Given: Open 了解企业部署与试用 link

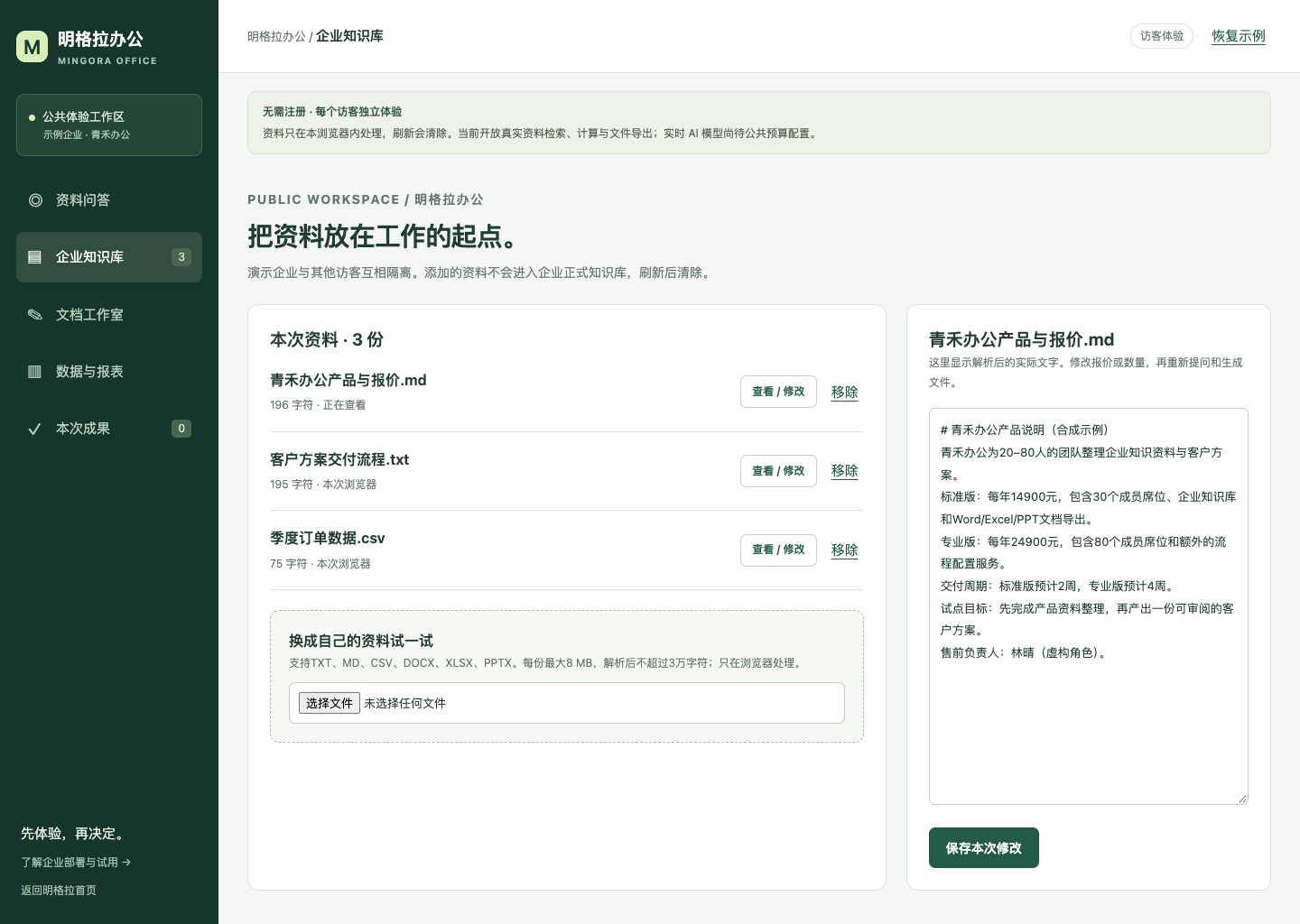Looking at the screenshot, I should pos(76,863).
